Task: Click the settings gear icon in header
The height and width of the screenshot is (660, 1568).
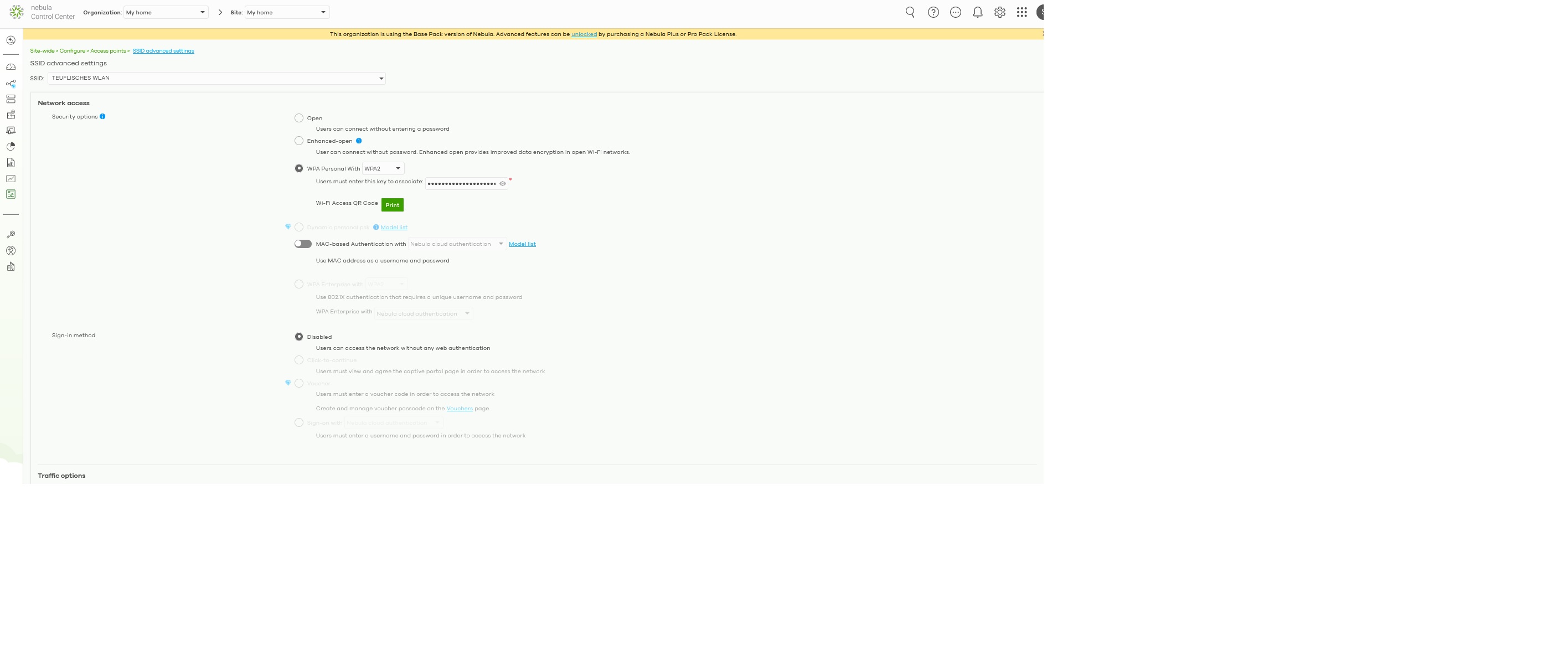Action: (x=999, y=12)
